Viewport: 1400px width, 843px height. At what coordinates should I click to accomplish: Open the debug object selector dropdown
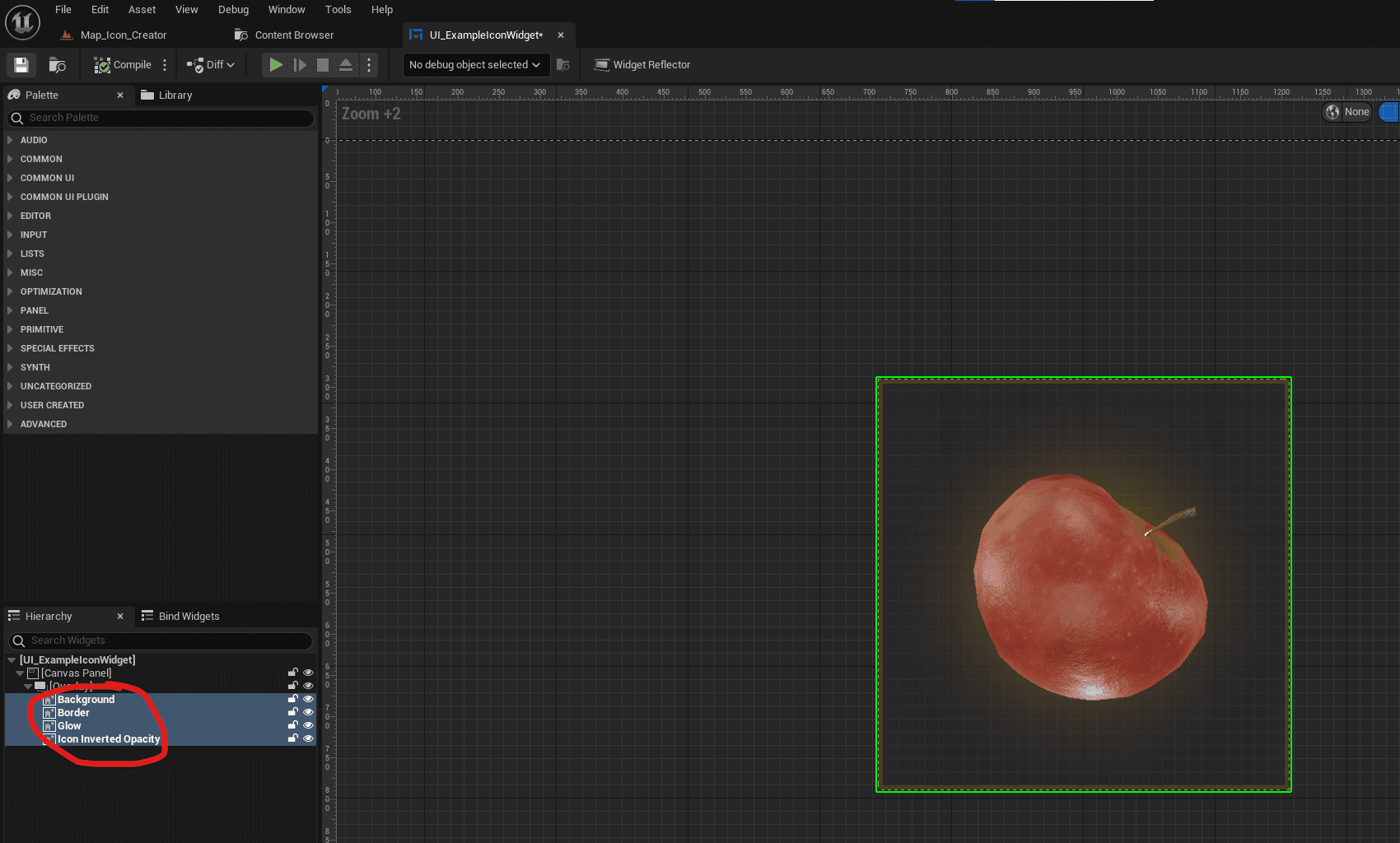475,65
